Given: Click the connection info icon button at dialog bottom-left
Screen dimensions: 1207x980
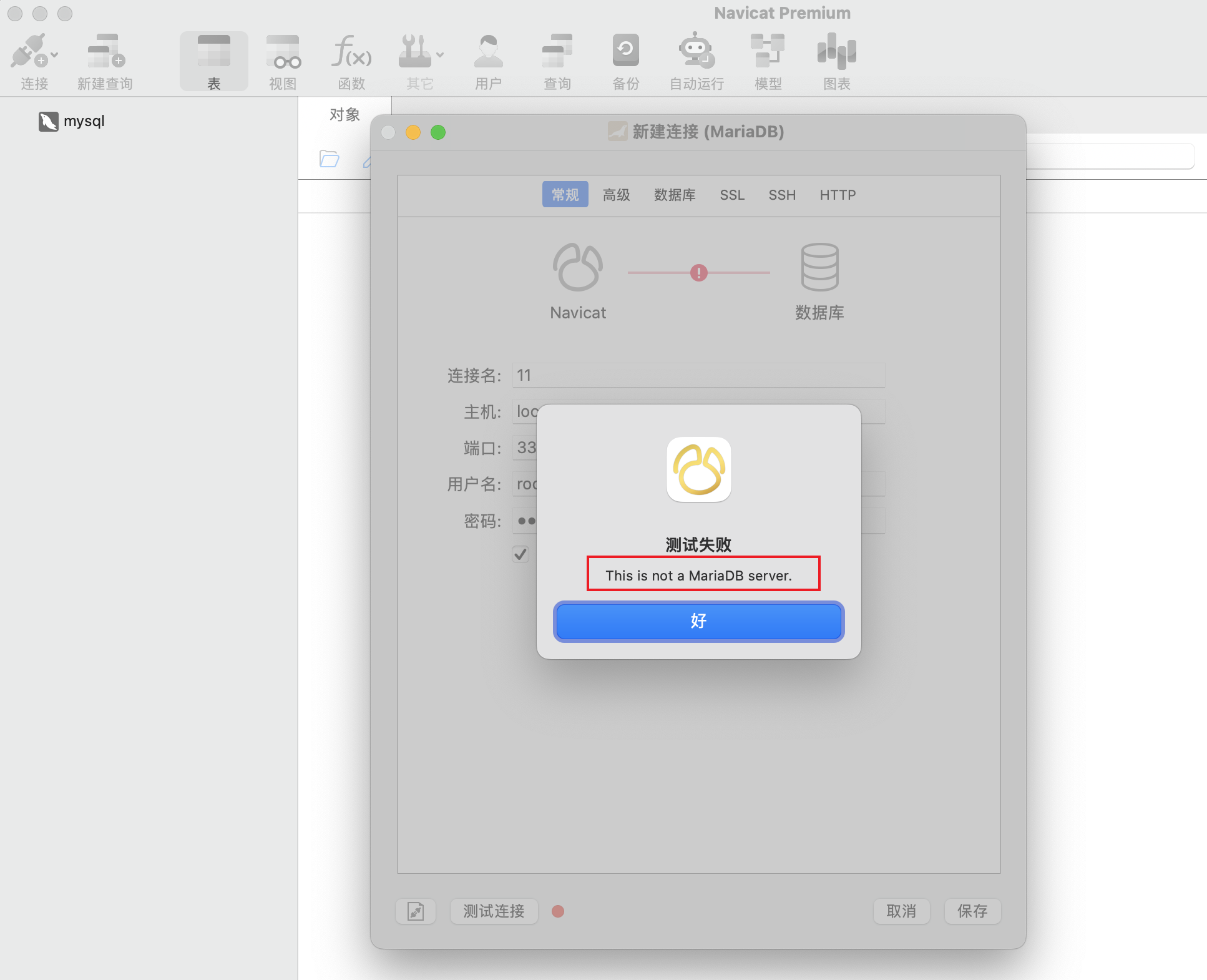Looking at the screenshot, I should 416,911.
